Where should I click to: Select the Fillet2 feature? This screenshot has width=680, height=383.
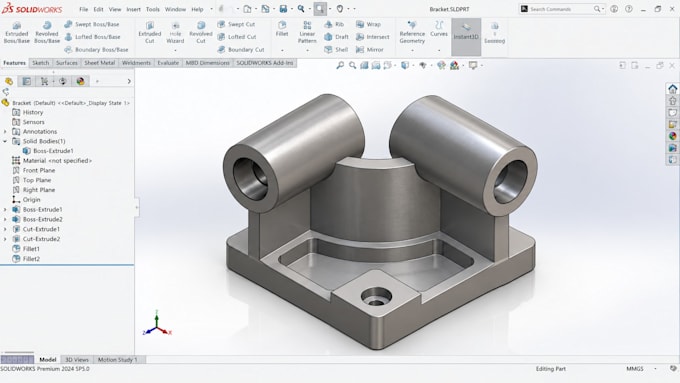[26, 259]
